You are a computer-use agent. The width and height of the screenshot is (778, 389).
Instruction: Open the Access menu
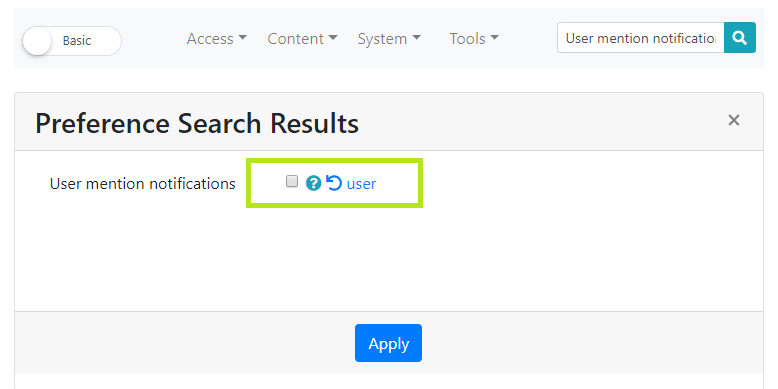pos(216,39)
